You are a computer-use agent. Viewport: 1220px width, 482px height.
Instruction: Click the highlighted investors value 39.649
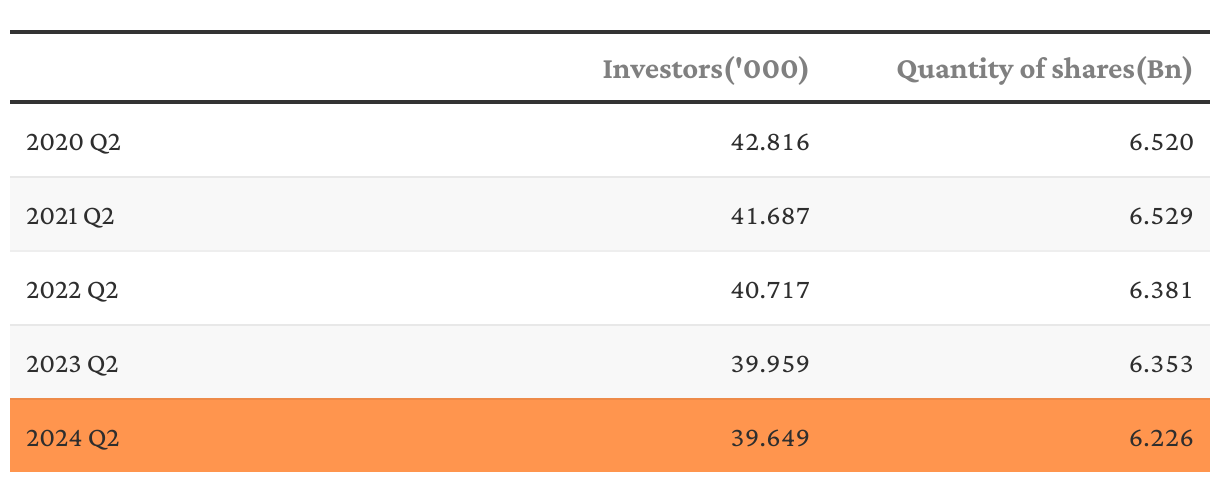coord(769,438)
